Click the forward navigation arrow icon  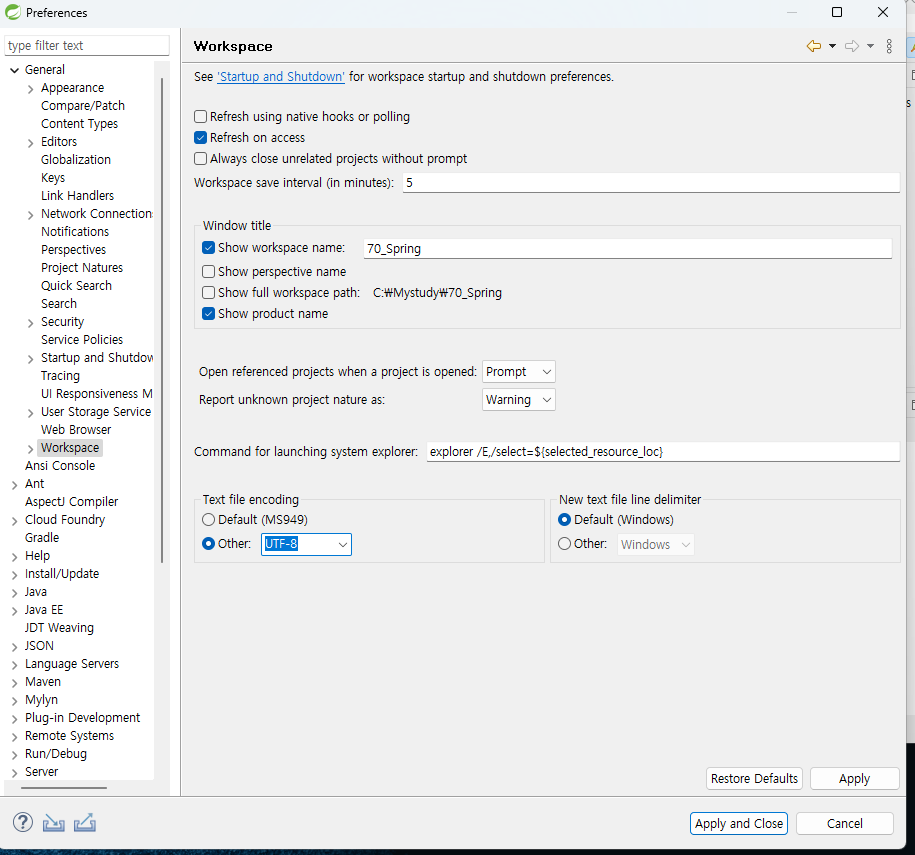[852, 46]
